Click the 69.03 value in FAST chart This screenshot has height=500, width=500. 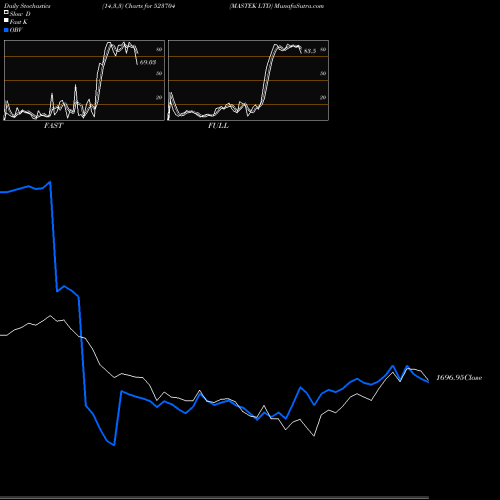pos(148,62)
